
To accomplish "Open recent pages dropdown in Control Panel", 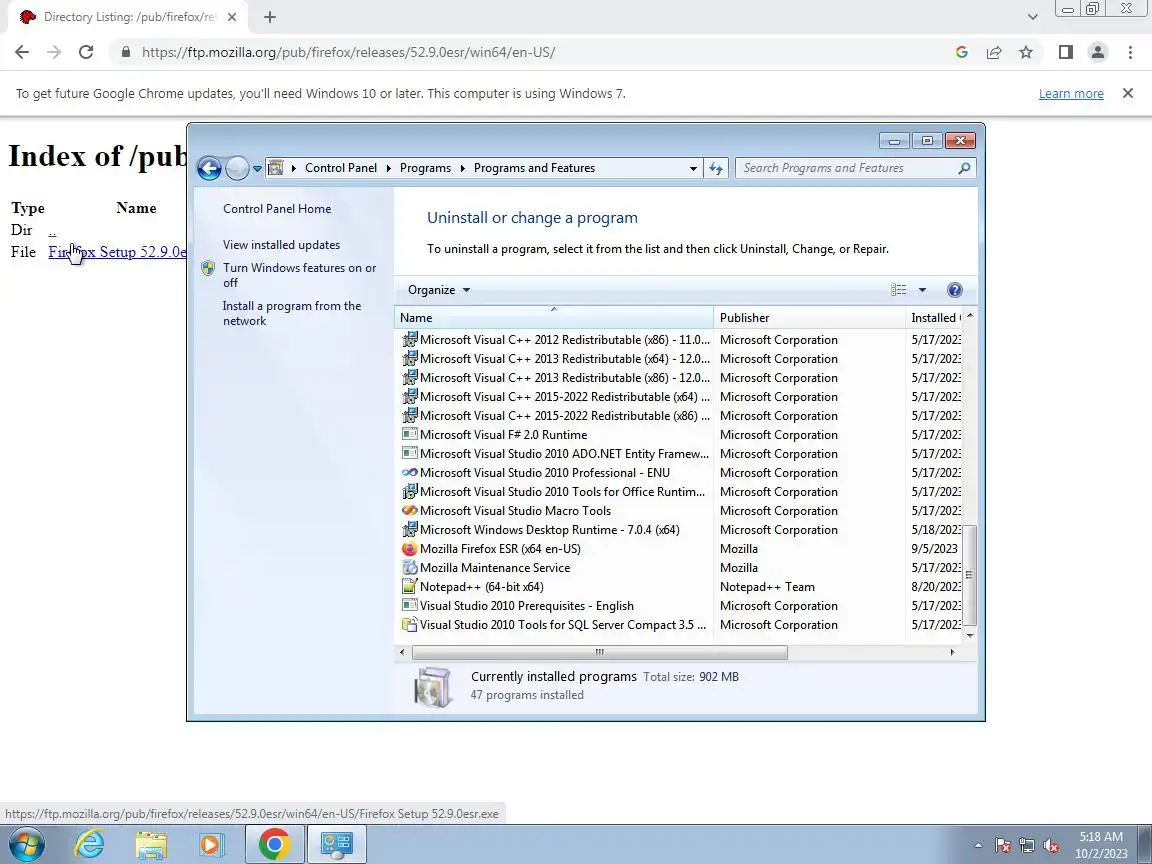I will (x=257, y=168).
